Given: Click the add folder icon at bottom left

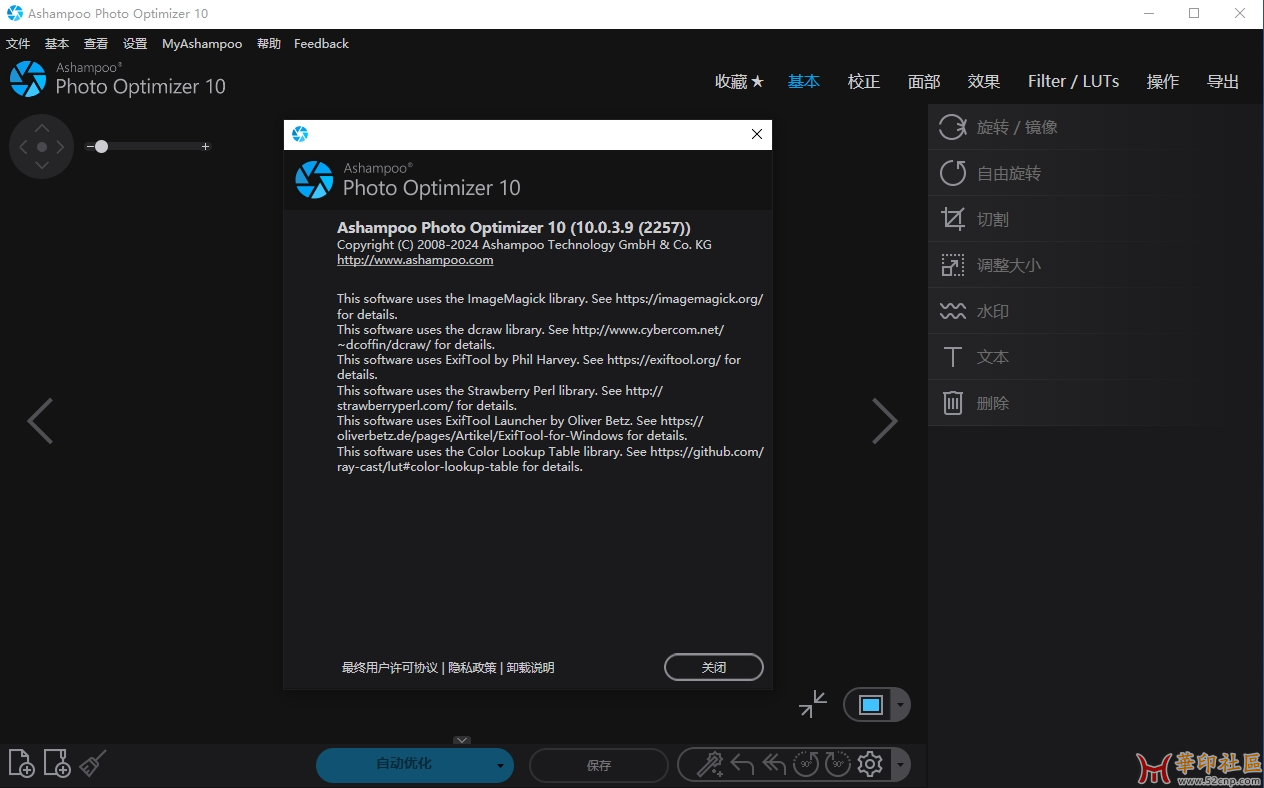Looking at the screenshot, I should [x=57, y=763].
